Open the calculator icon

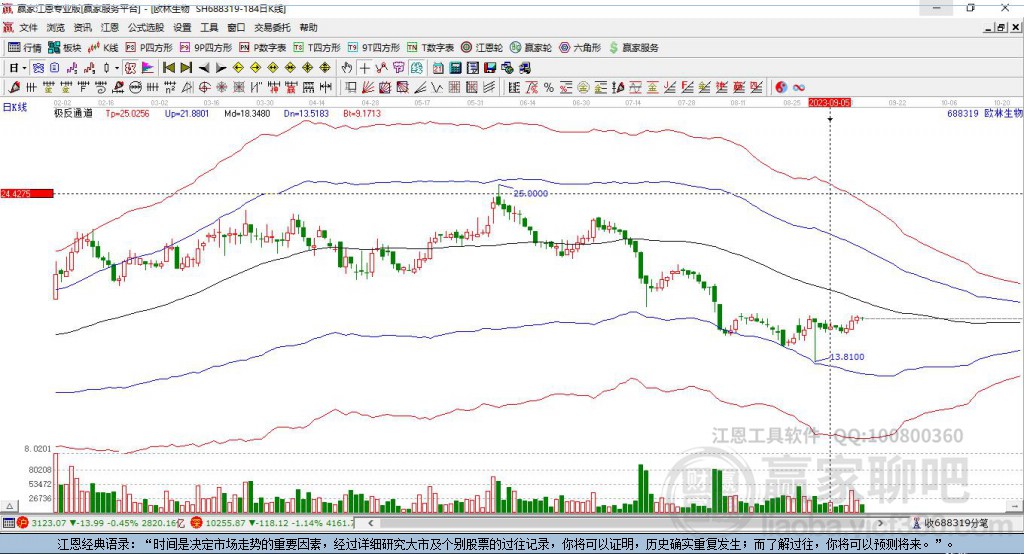tap(455, 68)
